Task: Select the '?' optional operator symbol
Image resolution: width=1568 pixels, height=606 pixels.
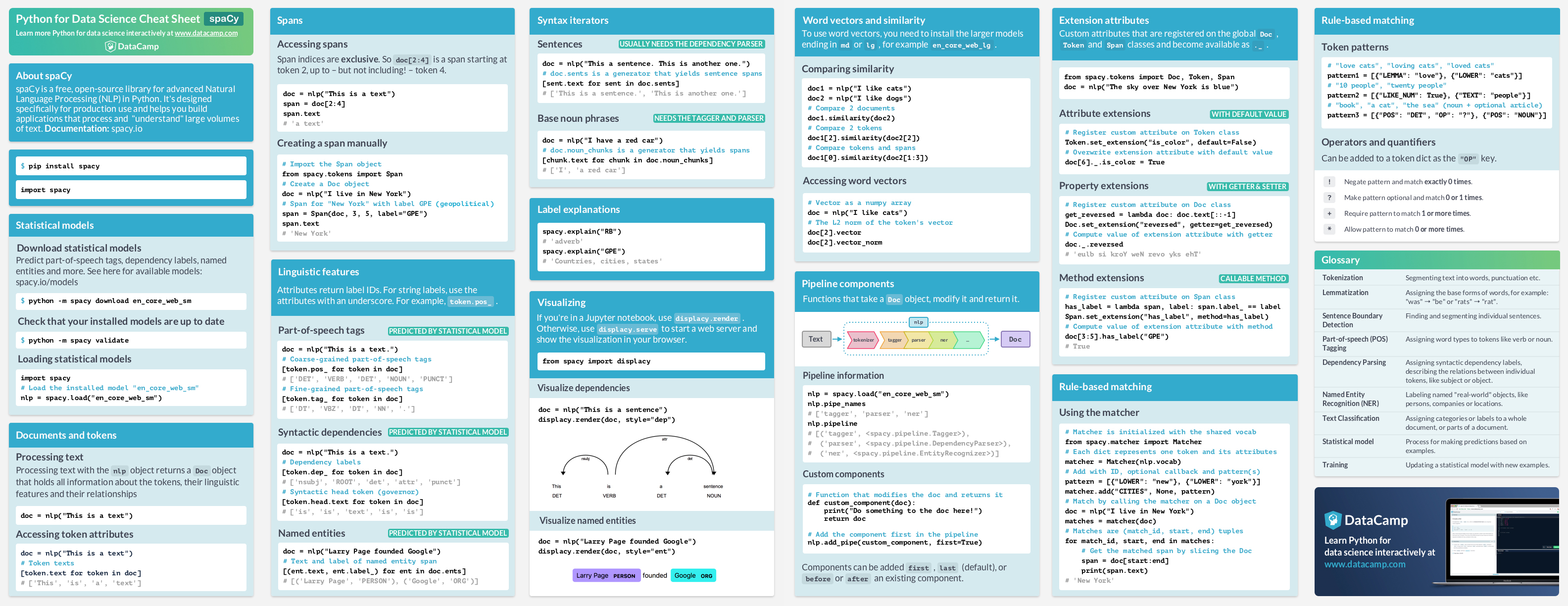Action: coord(1329,198)
